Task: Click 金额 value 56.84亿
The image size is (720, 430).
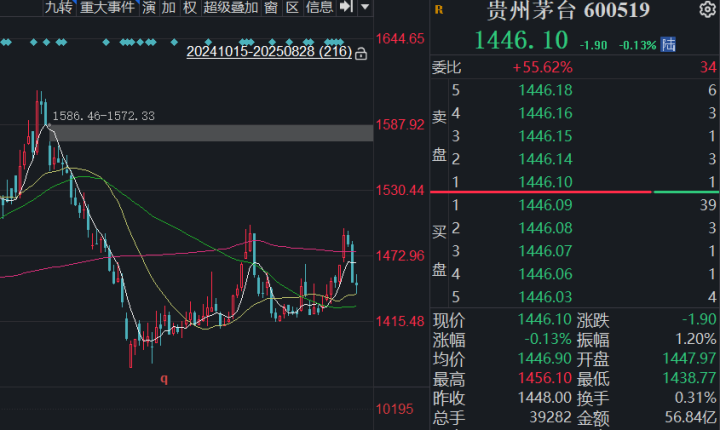Action: pos(691,417)
